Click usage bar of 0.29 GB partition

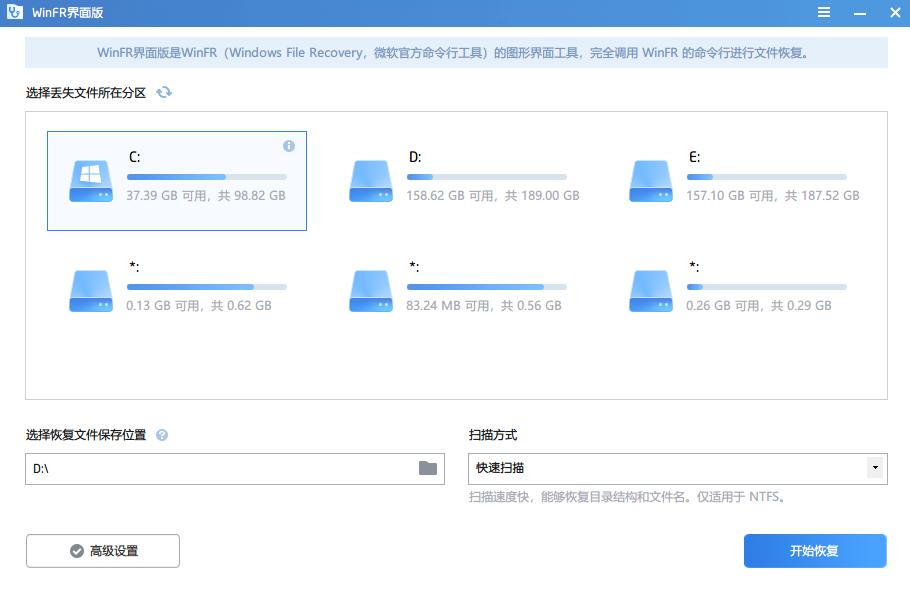pyautogui.click(x=767, y=287)
